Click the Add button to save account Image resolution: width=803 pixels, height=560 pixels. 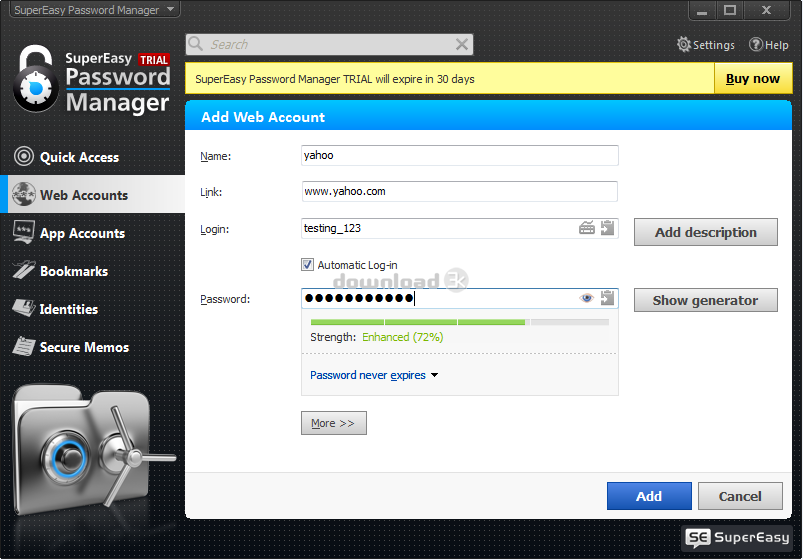(x=648, y=496)
